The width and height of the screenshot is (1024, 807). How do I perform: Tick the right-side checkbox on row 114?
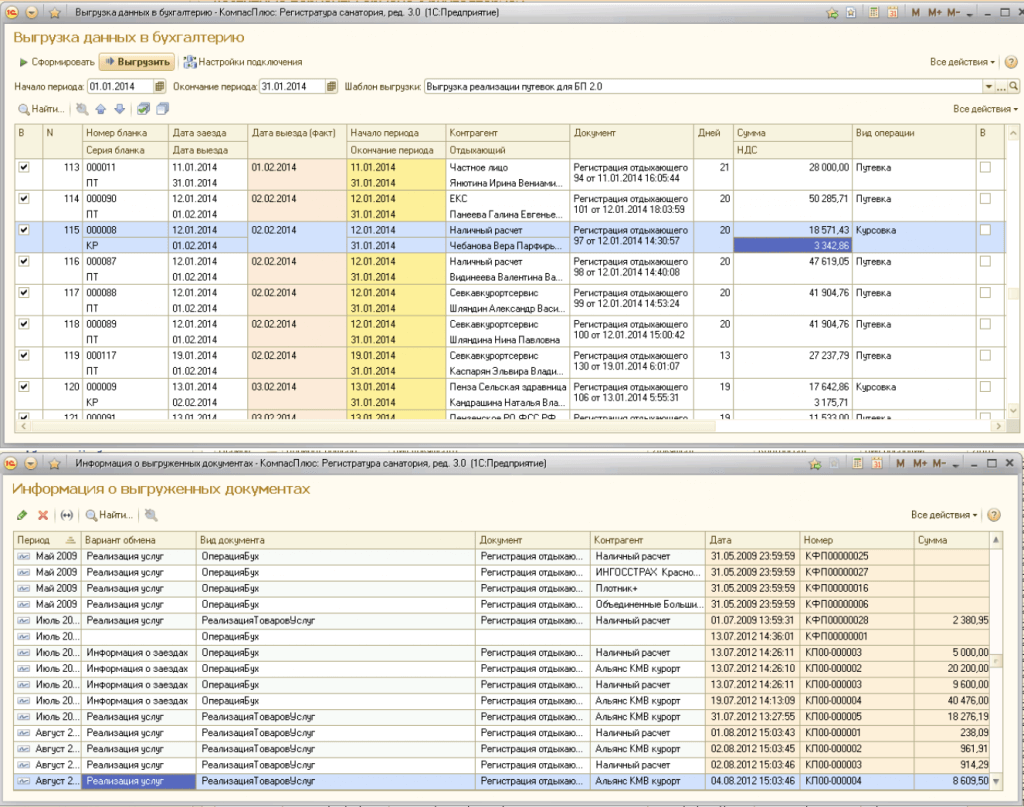pyautogui.click(x=985, y=198)
